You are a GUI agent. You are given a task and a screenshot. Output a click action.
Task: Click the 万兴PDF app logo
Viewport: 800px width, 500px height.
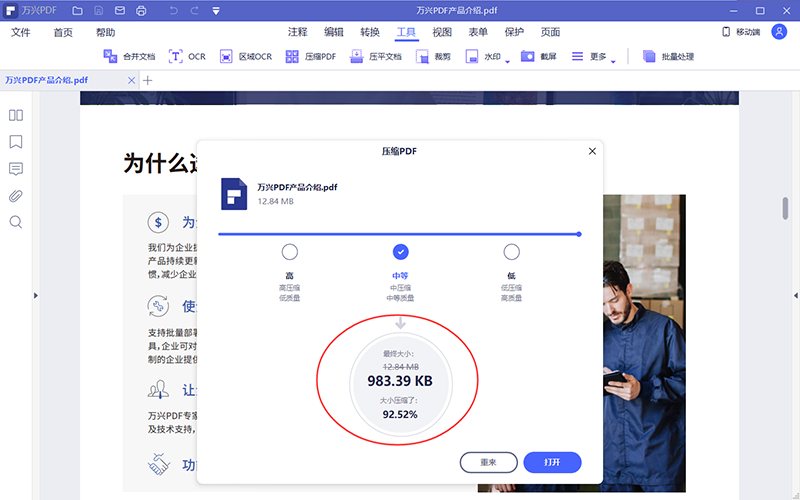tap(10, 11)
